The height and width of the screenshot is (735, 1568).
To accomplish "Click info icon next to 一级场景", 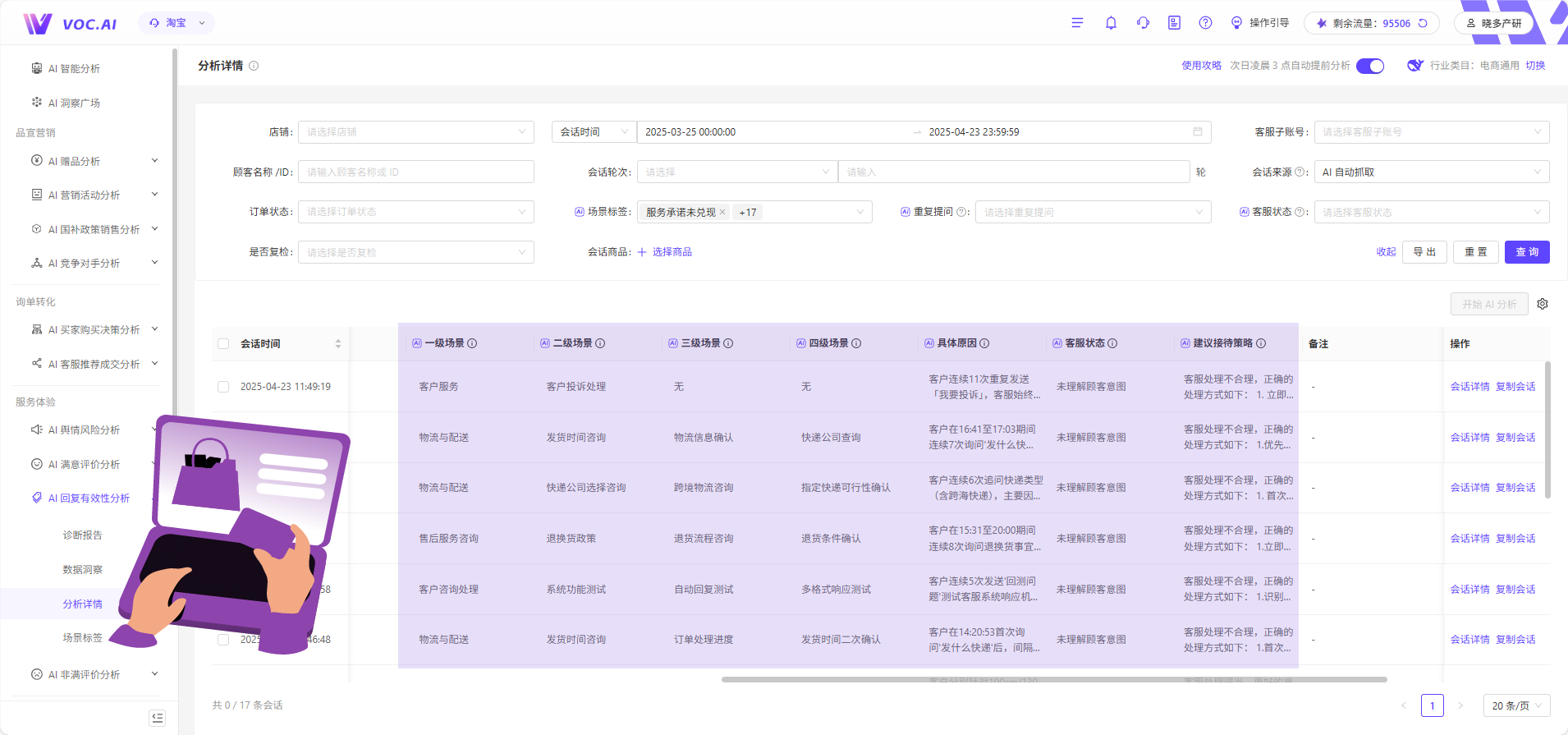I will [x=472, y=343].
